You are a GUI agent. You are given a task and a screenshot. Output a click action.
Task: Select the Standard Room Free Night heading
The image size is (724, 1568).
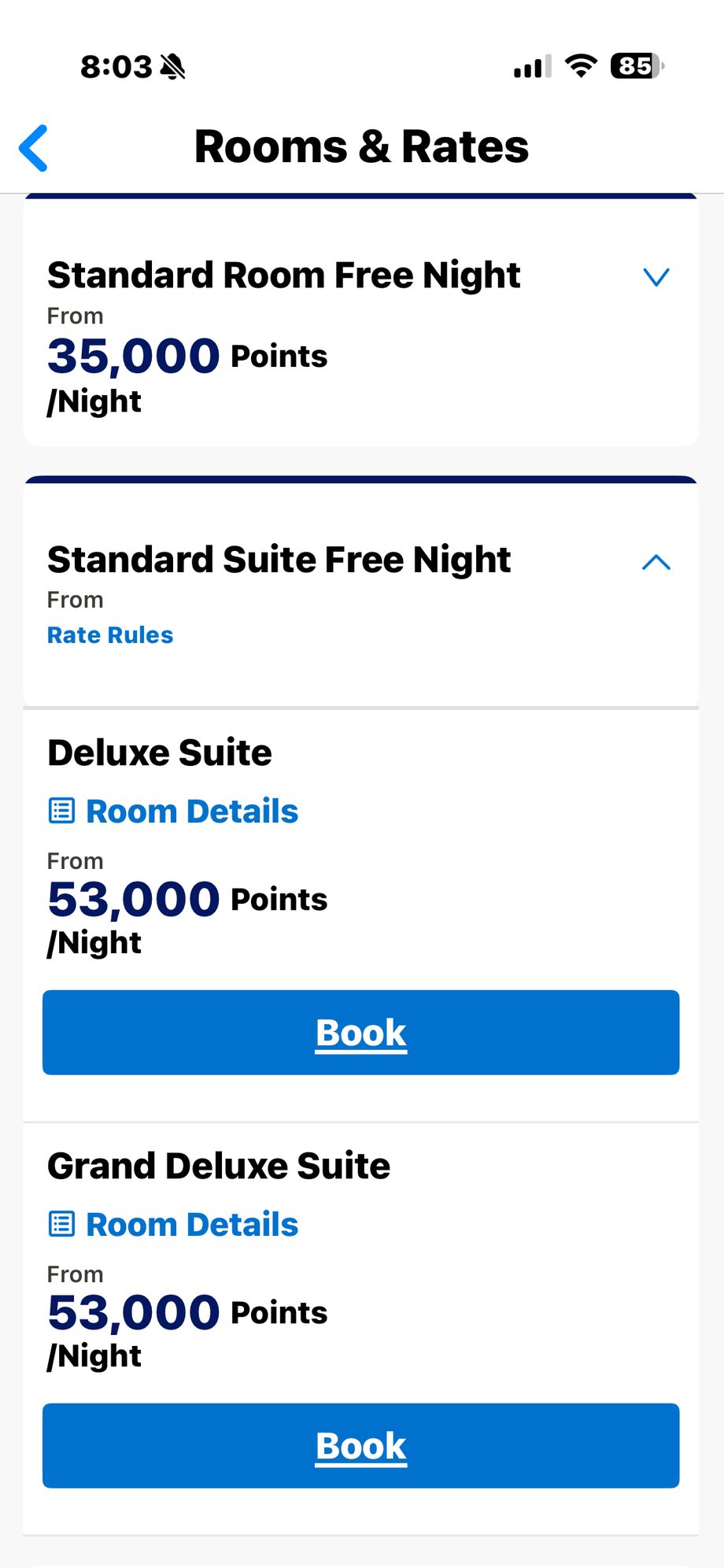[x=283, y=276]
